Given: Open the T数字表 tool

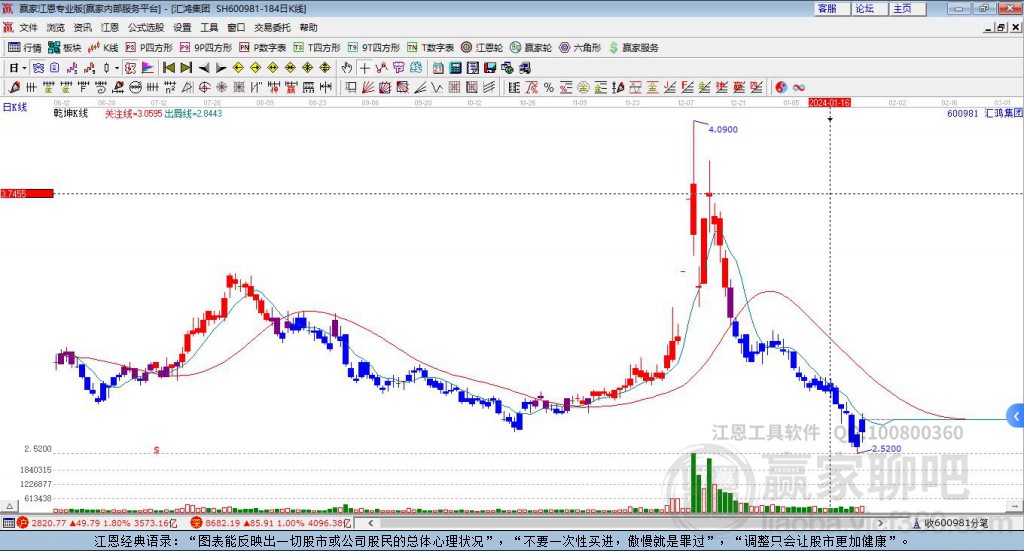Looking at the screenshot, I should click(x=430, y=48).
